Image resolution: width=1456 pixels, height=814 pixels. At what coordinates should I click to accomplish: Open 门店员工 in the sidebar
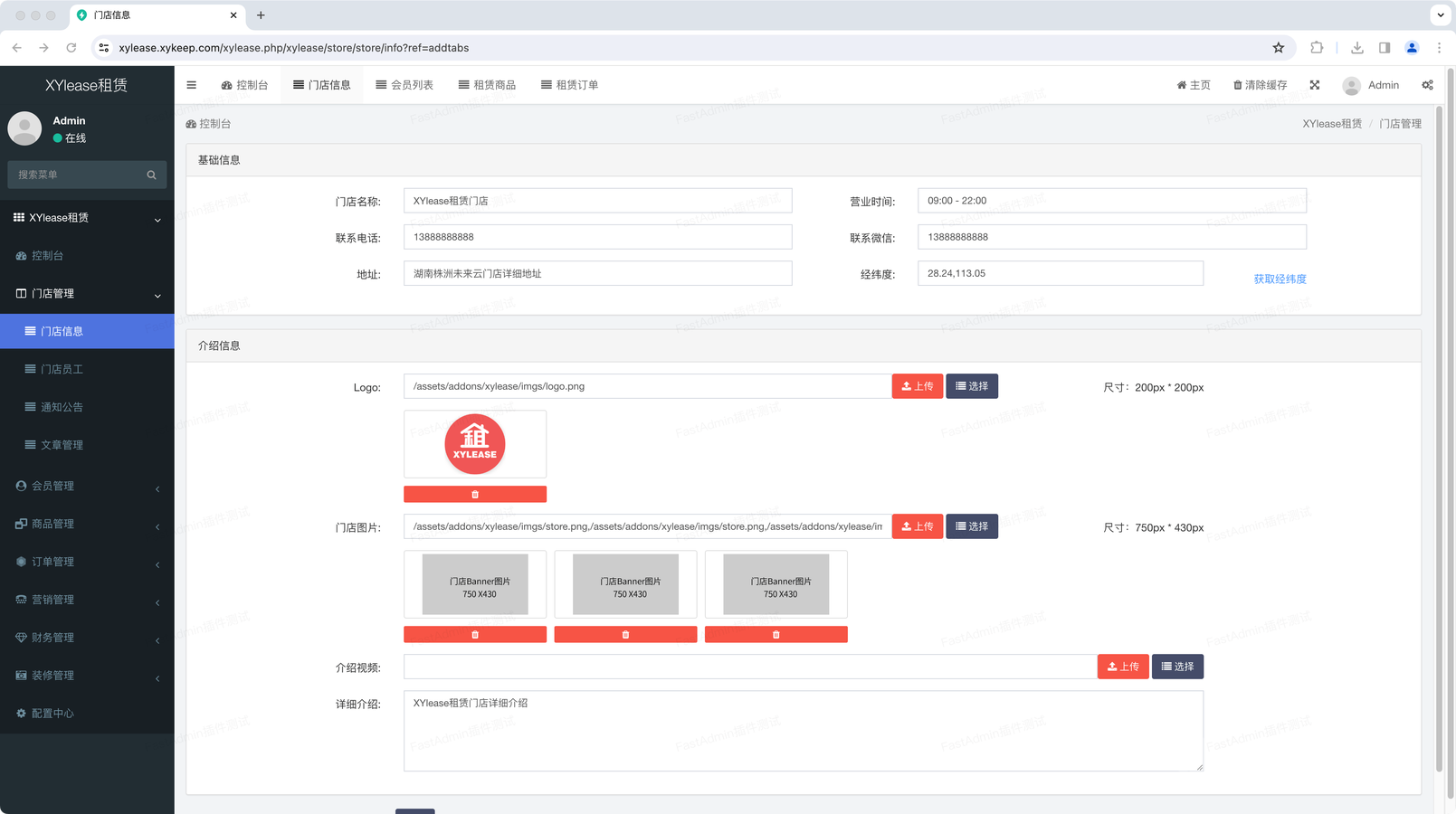(x=62, y=369)
